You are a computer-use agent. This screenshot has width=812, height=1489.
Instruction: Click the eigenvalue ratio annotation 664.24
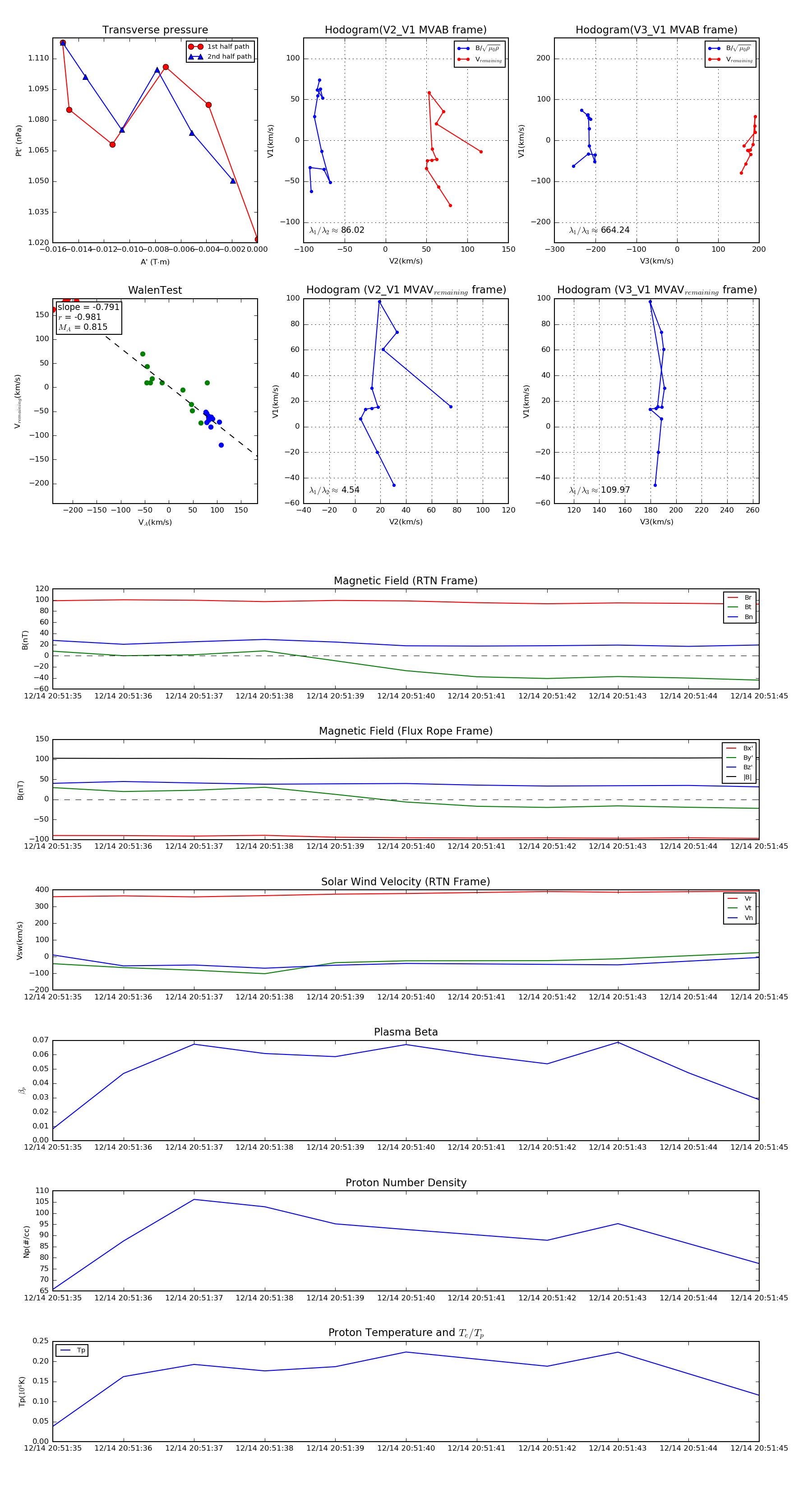[600, 230]
